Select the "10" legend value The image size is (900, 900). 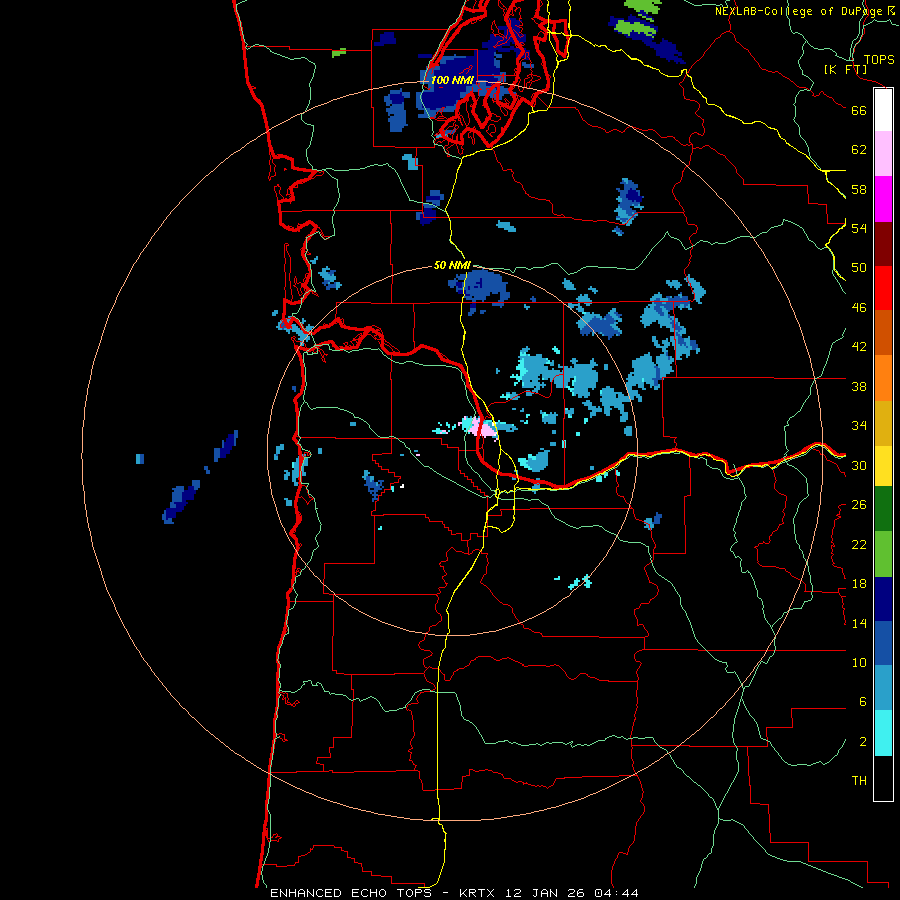pyautogui.click(x=859, y=662)
